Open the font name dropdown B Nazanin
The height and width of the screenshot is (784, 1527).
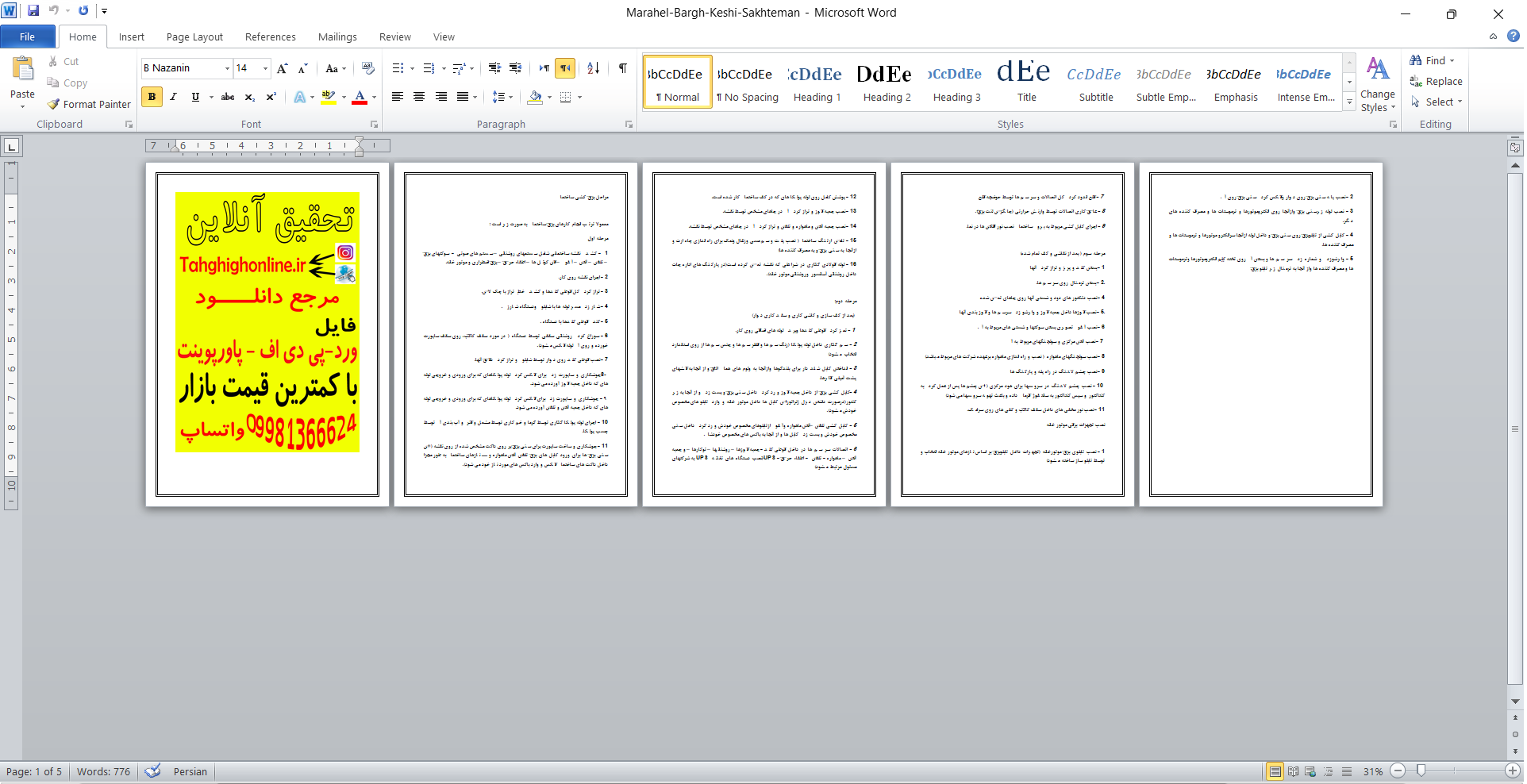(x=227, y=68)
